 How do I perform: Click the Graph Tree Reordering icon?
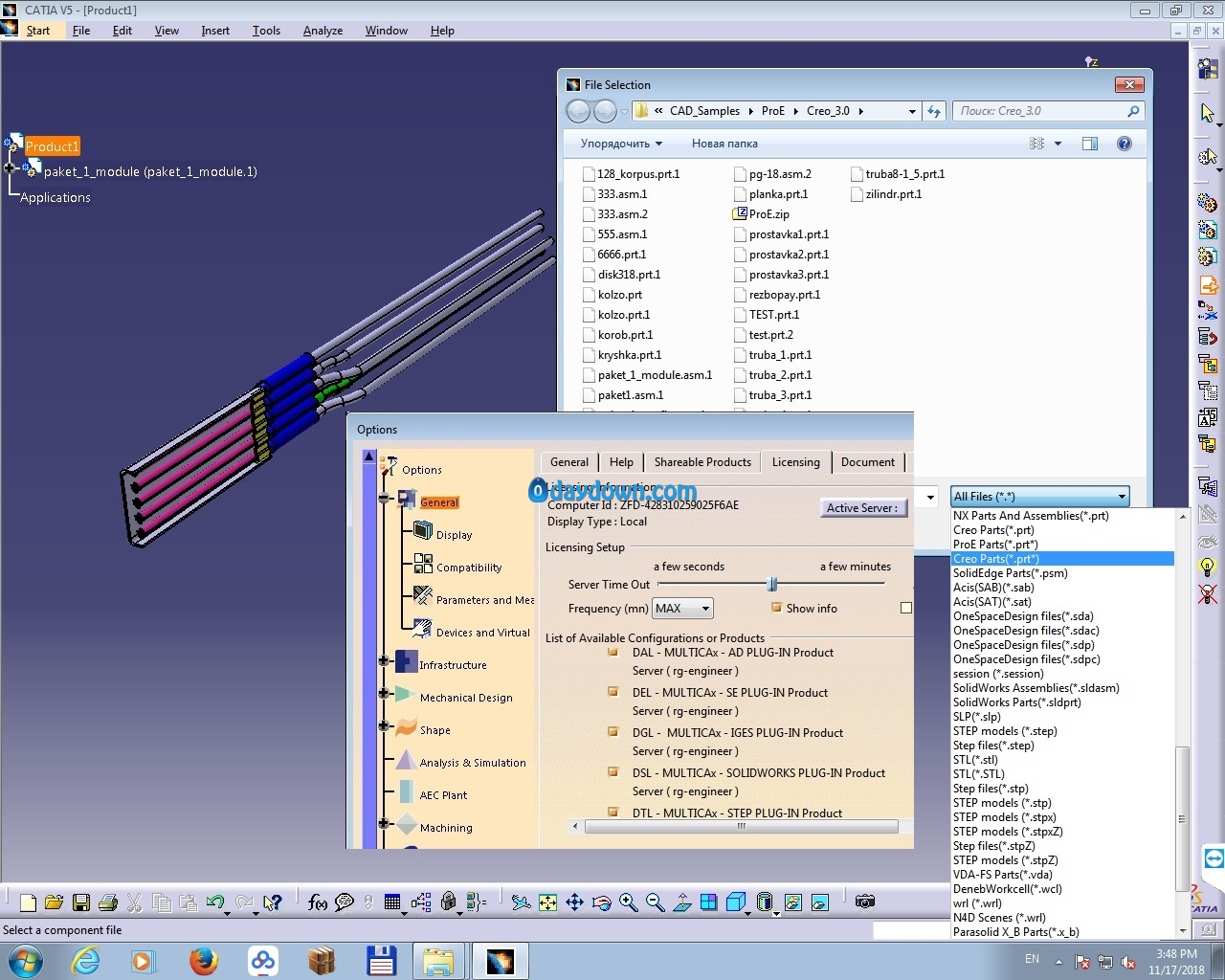[1208, 337]
